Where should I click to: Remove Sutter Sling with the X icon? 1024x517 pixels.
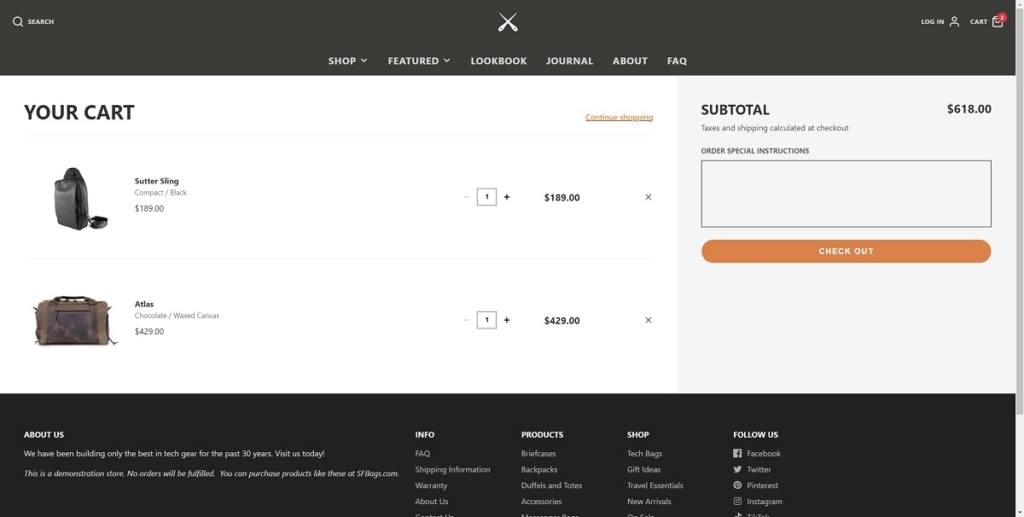click(x=648, y=197)
